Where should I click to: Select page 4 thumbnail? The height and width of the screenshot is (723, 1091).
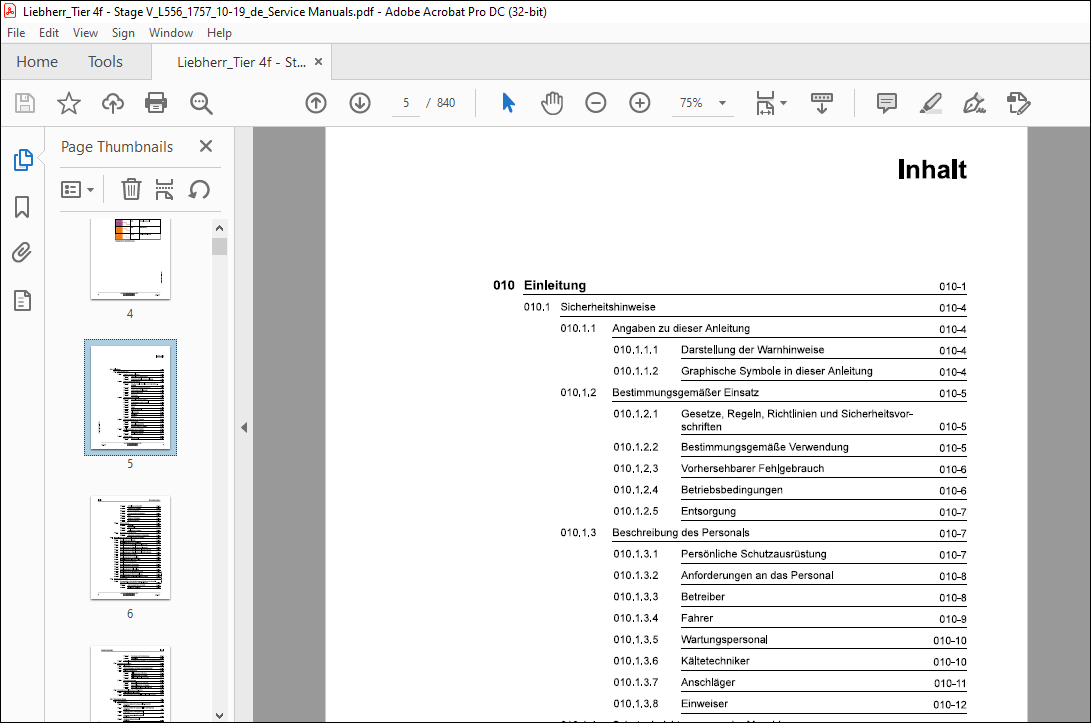pos(130,259)
